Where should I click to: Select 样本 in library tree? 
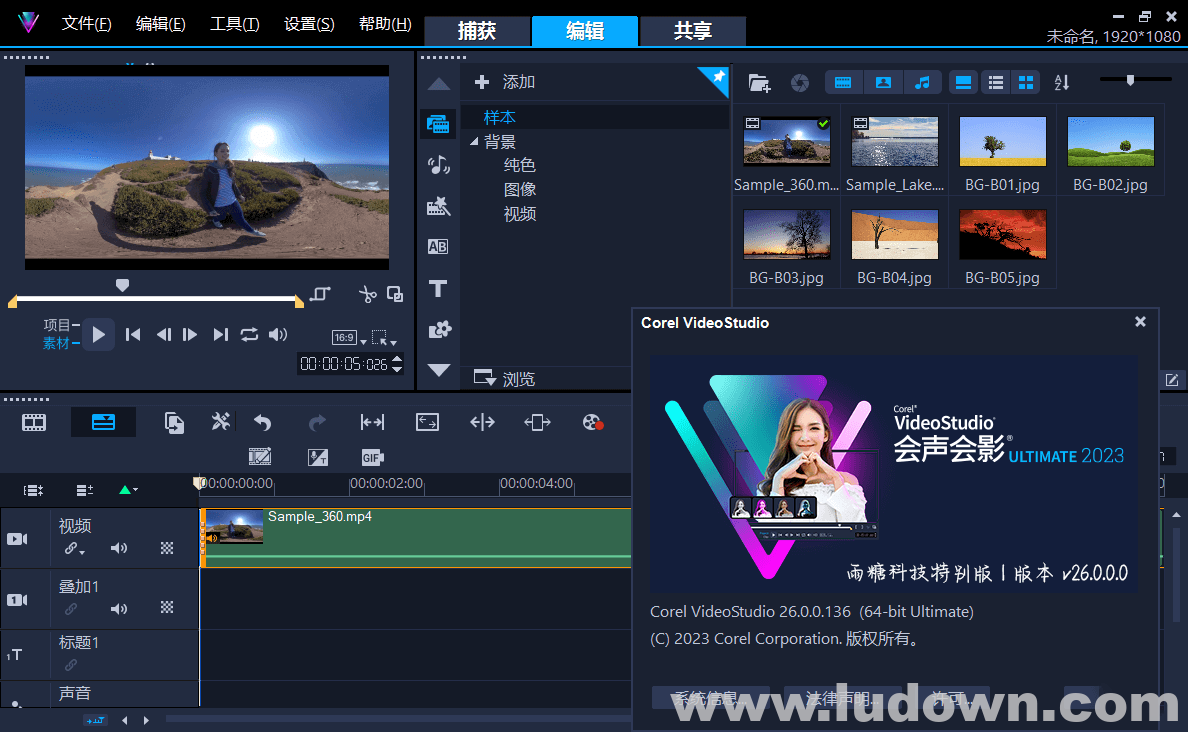pos(499,117)
